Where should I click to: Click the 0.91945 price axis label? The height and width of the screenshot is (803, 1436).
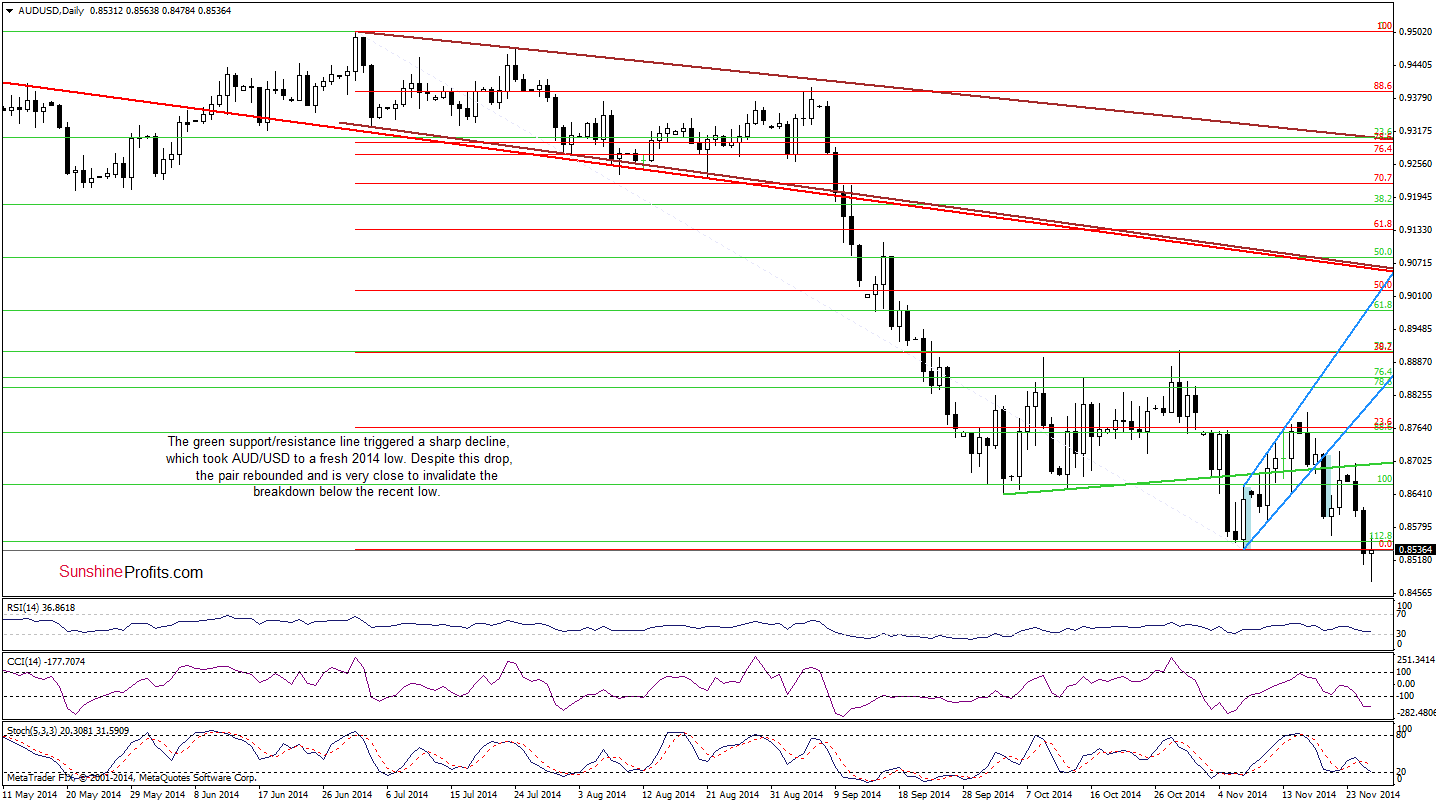click(x=1416, y=197)
